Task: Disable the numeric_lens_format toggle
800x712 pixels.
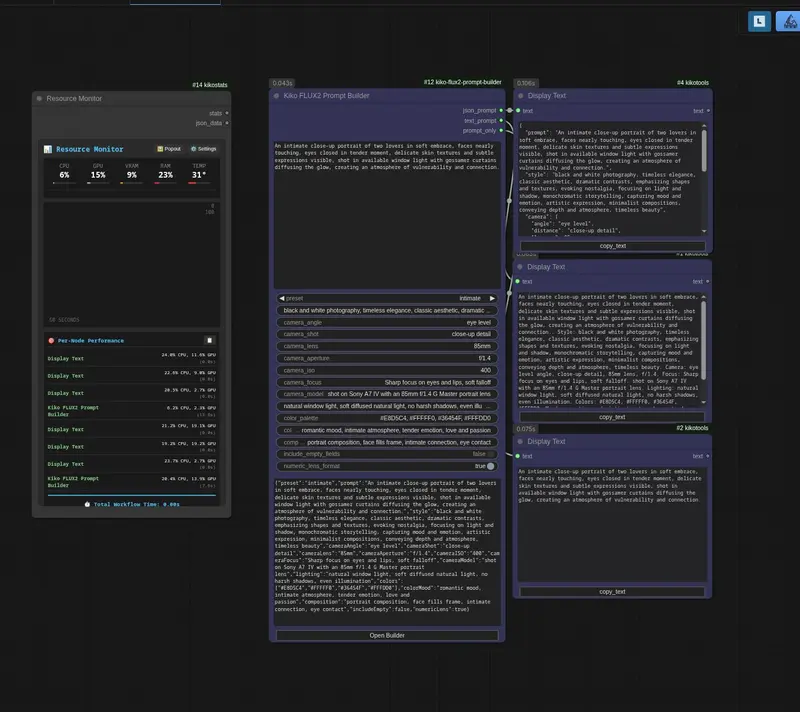Action: 489,466
